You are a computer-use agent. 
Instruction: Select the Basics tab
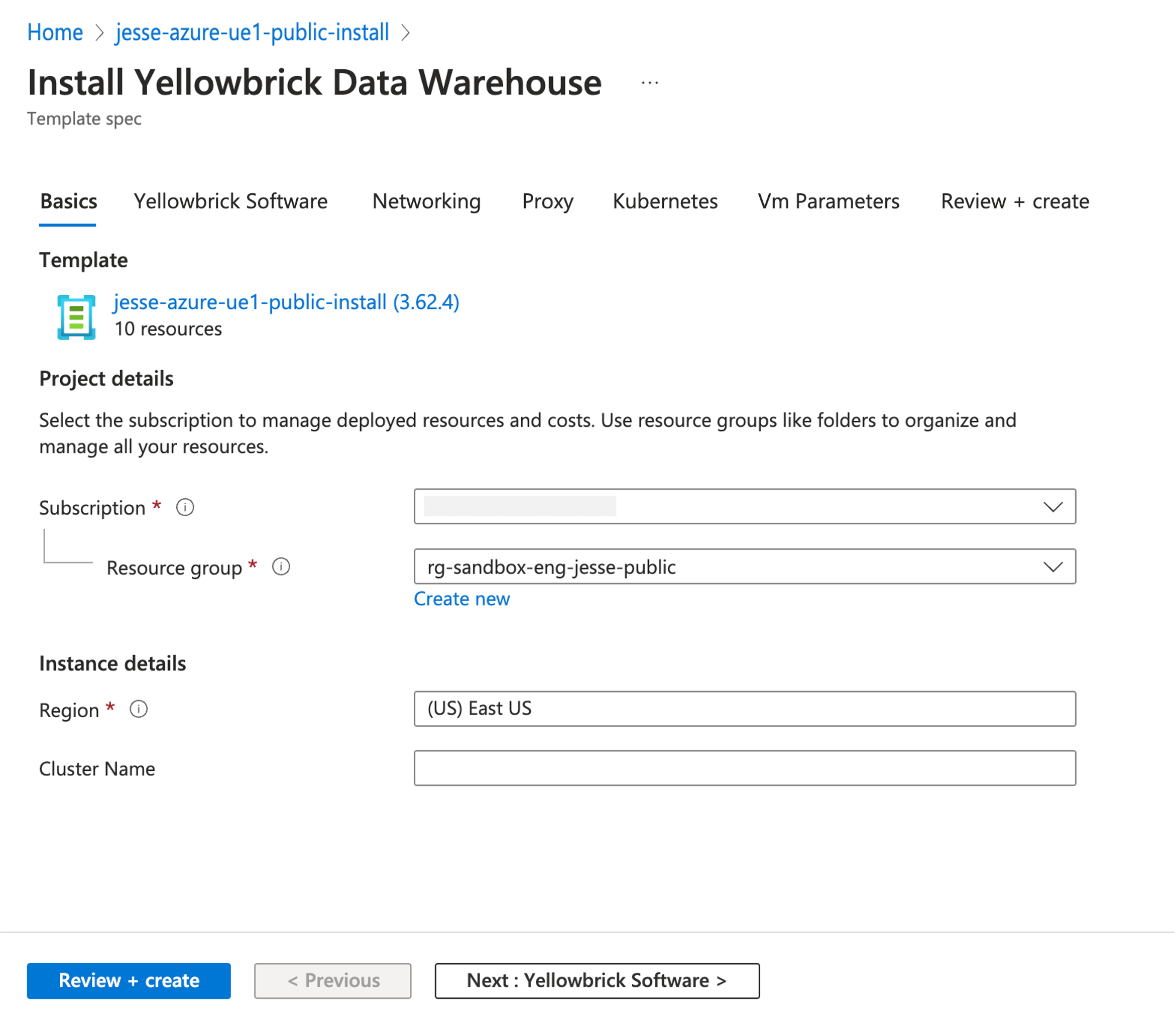[68, 202]
